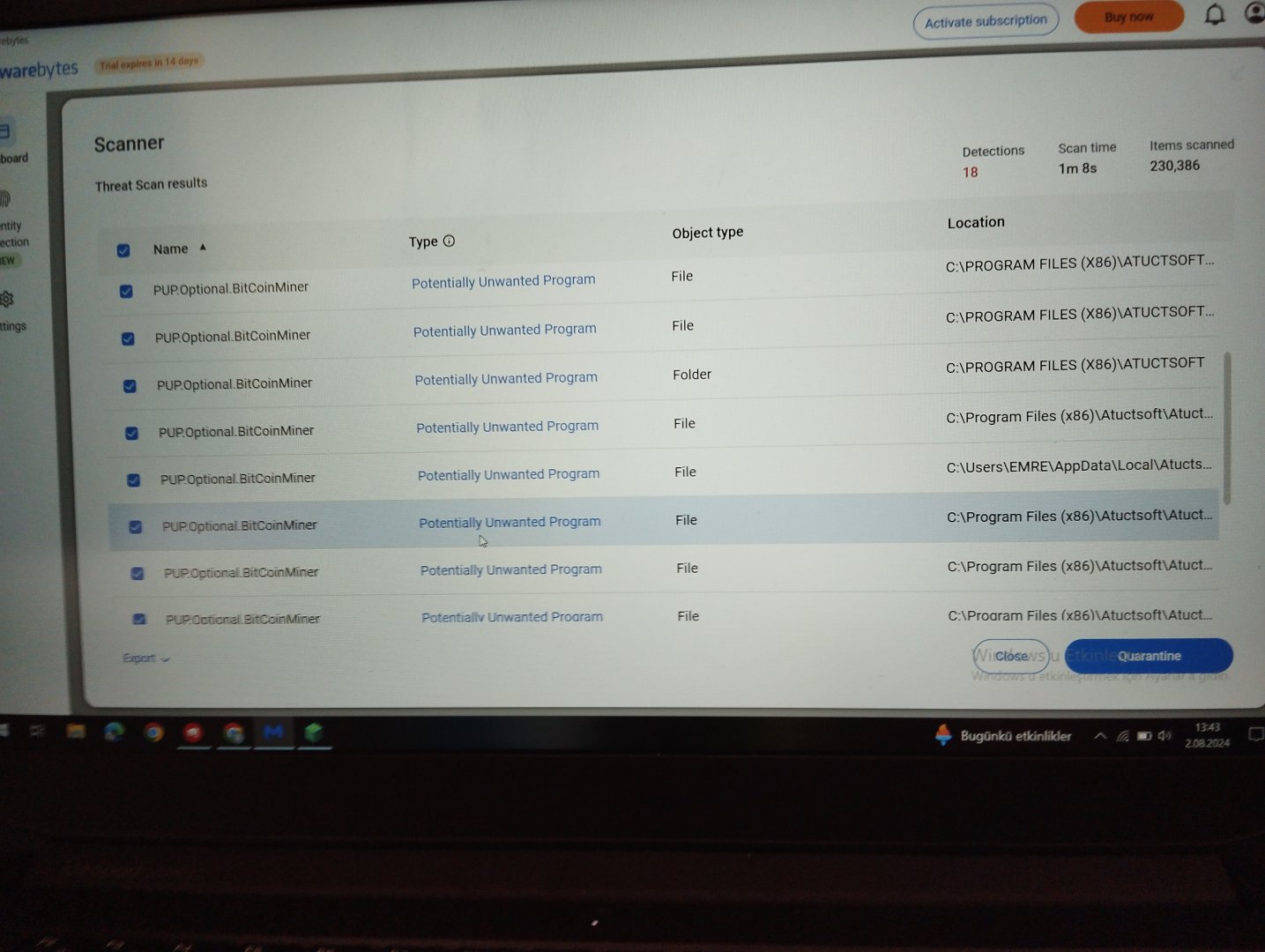Click the highlighted row's File object type
The width and height of the screenshot is (1265, 952).
coord(686,520)
